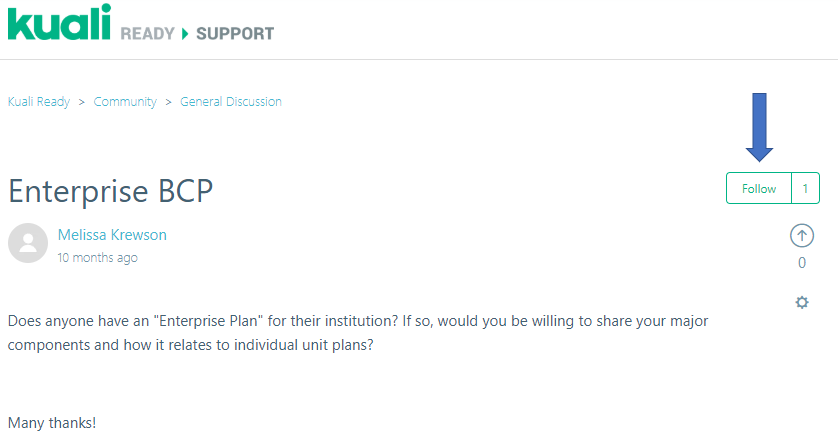Click the follower count number 1
Image resolution: width=838 pixels, height=436 pixels.
tap(805, 188)
